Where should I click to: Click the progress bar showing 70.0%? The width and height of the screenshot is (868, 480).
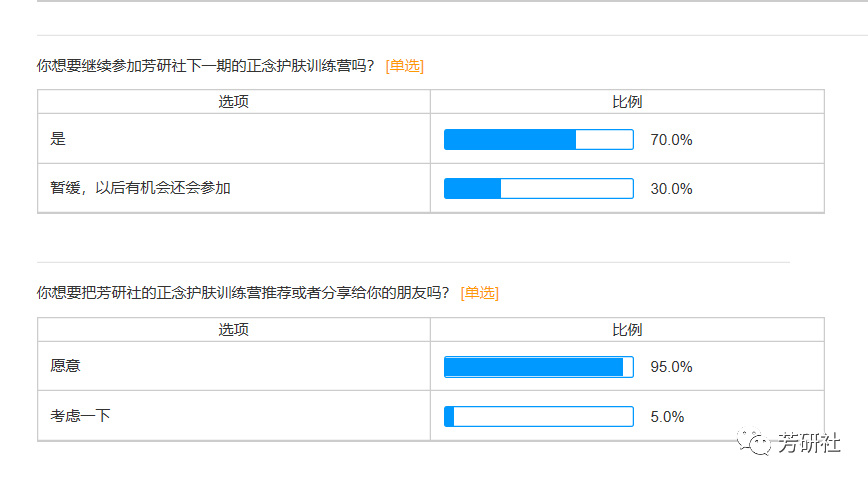(538, 140)
